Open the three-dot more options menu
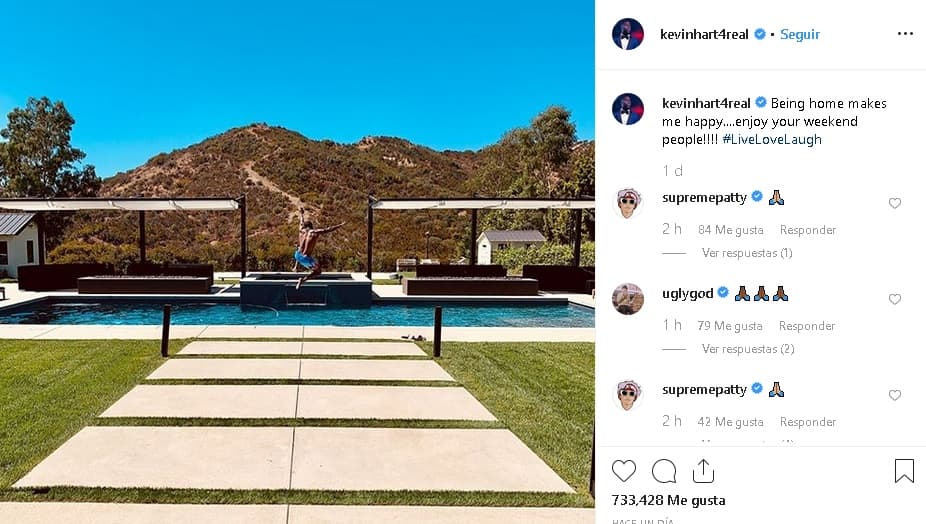 [905, 34]
